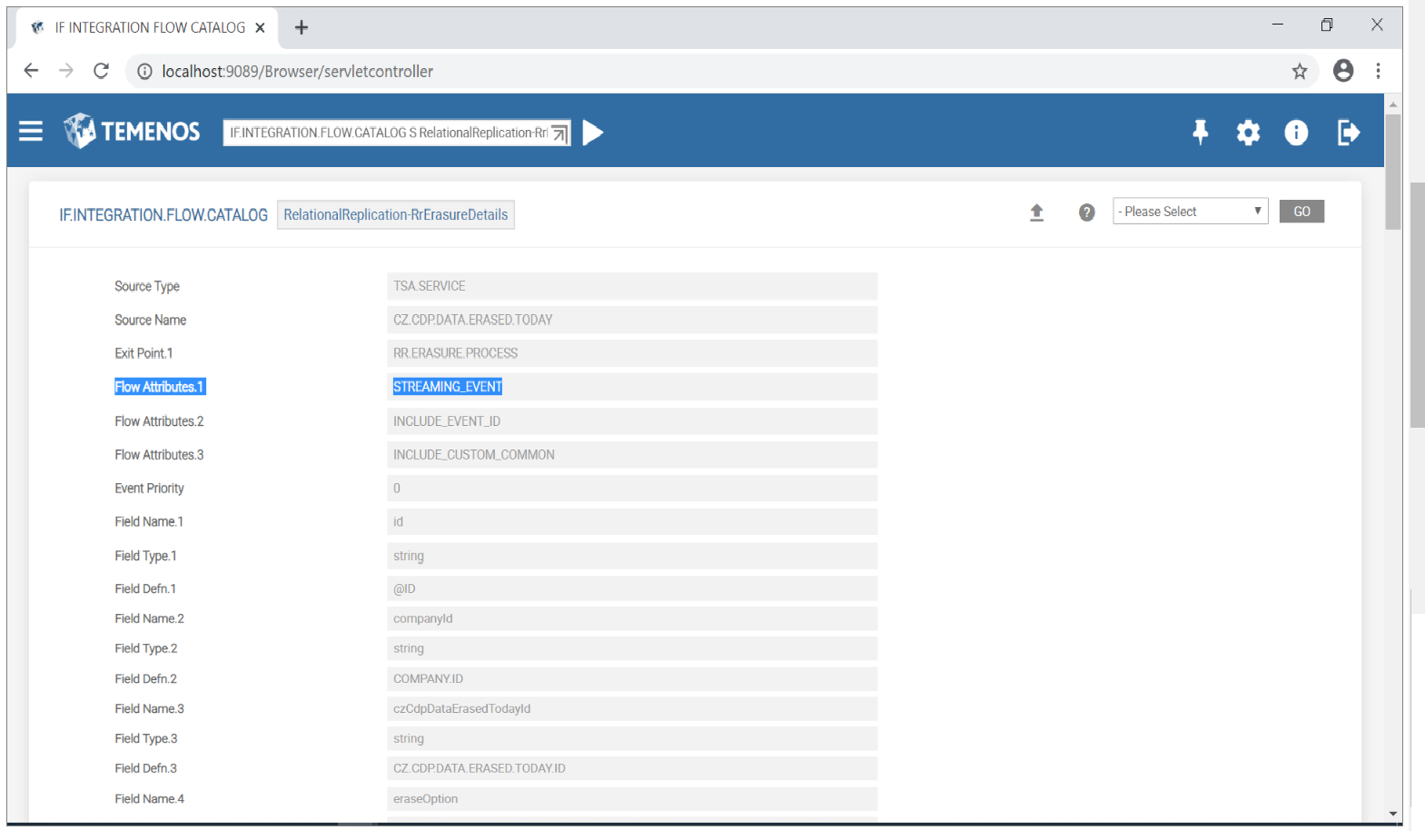Expand the command line box icon

click(x=559, y=134)
